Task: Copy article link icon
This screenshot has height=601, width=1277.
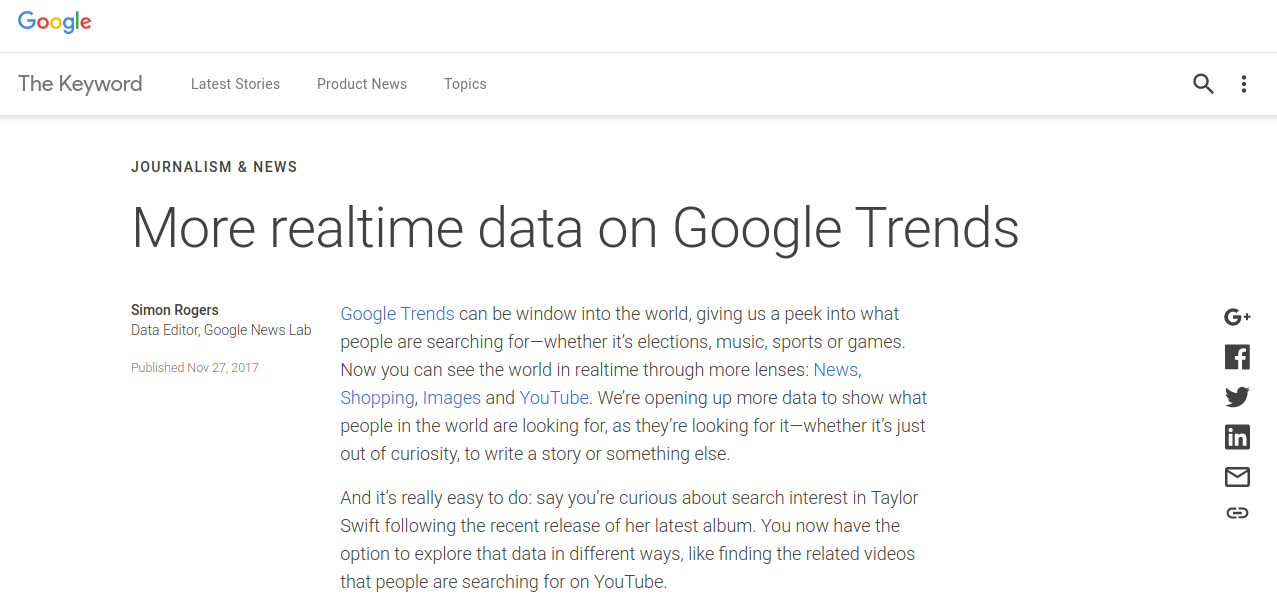Action: [x=1237, y=513]
